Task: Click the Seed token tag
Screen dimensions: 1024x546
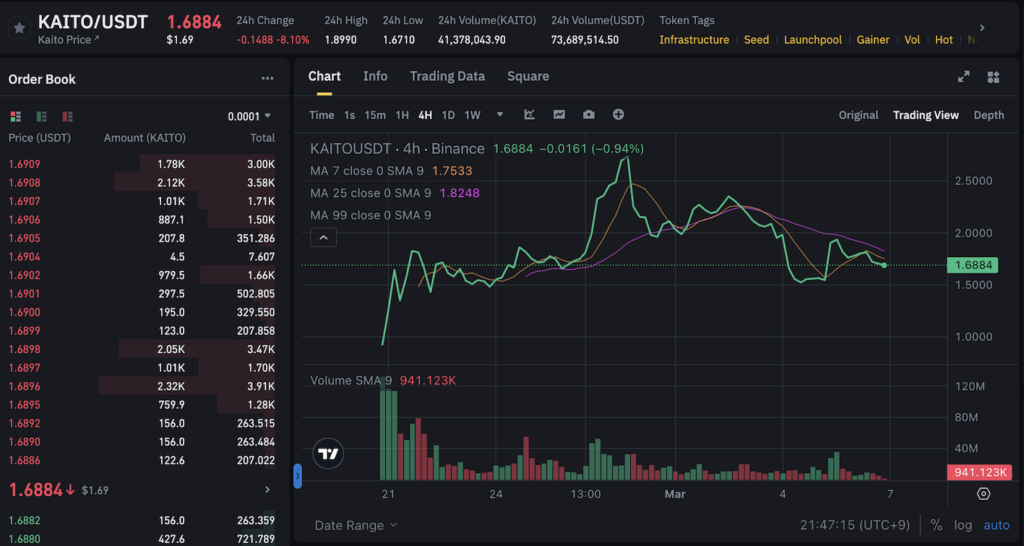Action: pos(756,40)
